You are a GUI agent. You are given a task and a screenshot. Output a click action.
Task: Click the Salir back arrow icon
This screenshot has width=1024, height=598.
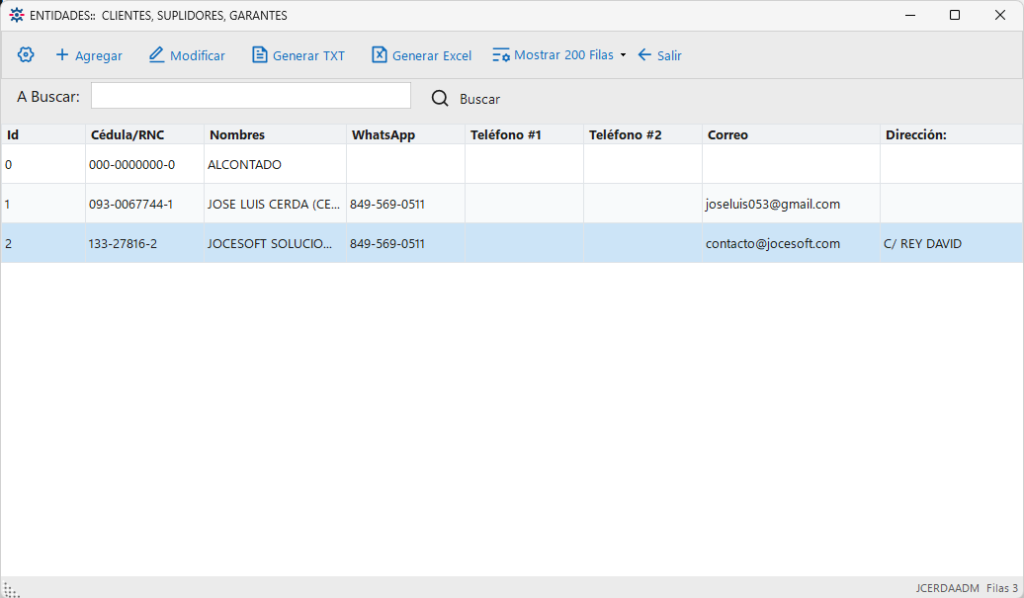tap(645, 55)
